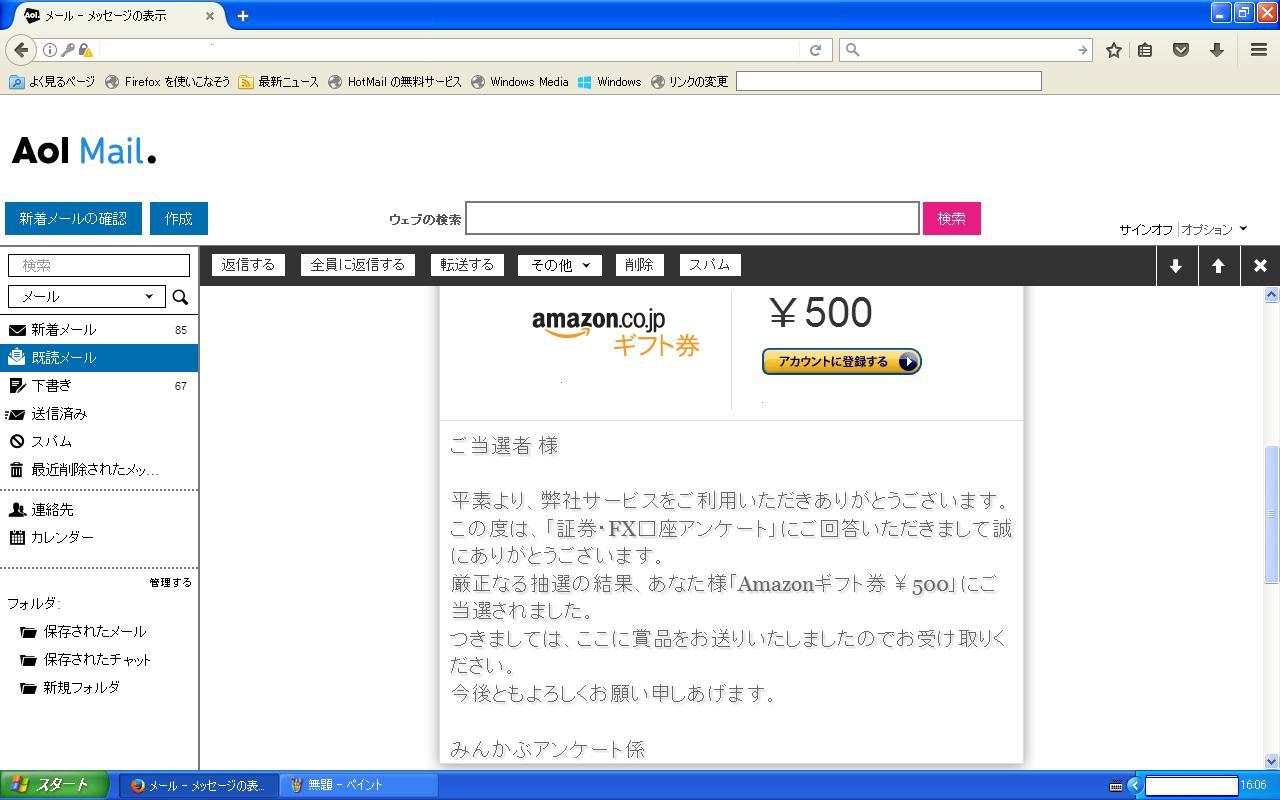Click 管理する folders link

click(170, 583)
